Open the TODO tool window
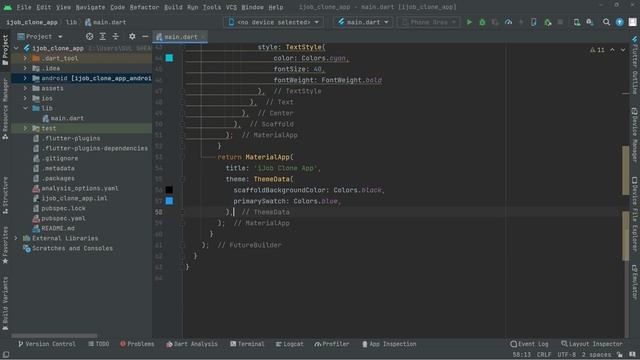 coord(99,344)
